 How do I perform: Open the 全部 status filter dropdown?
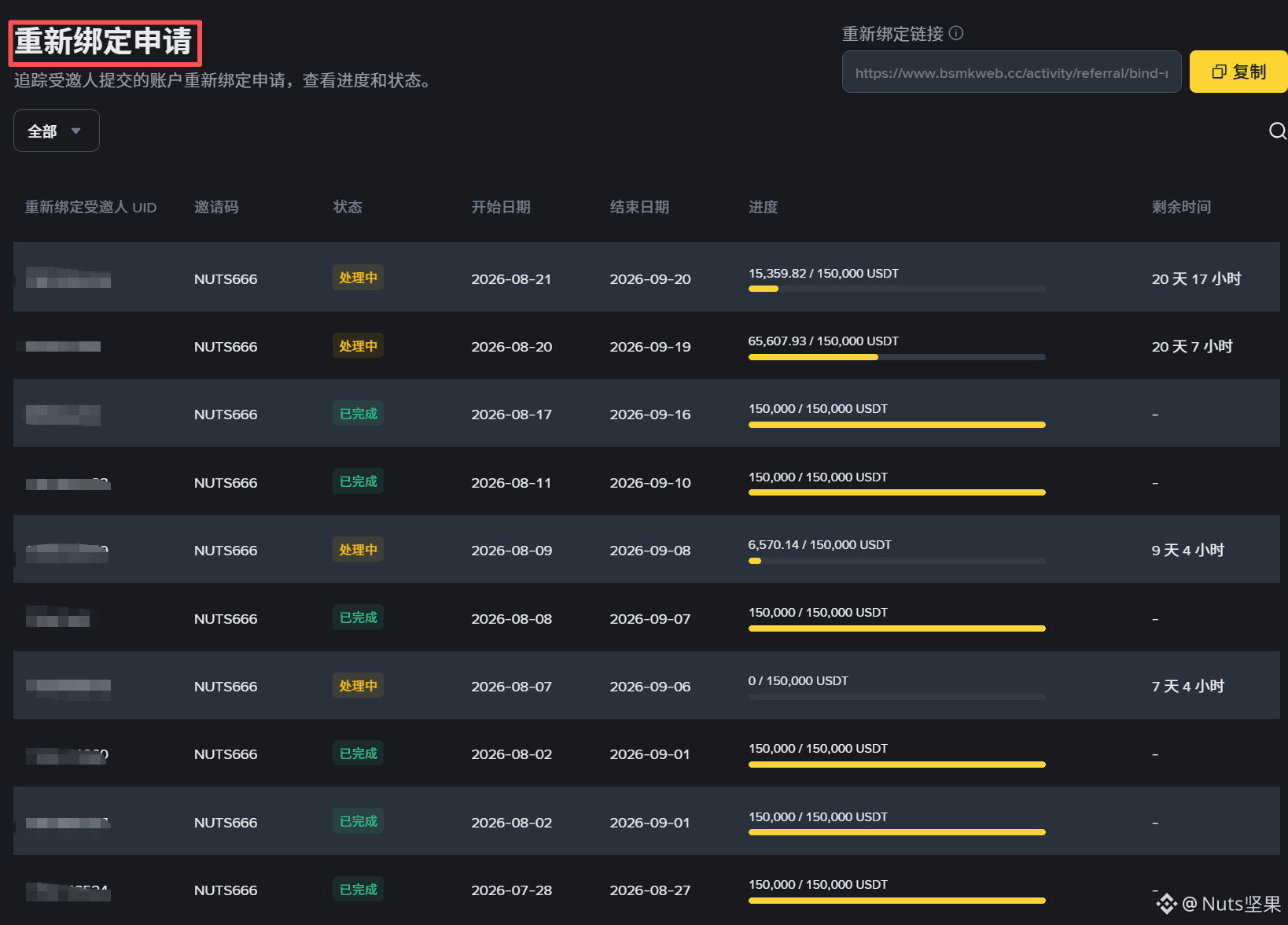57,131
